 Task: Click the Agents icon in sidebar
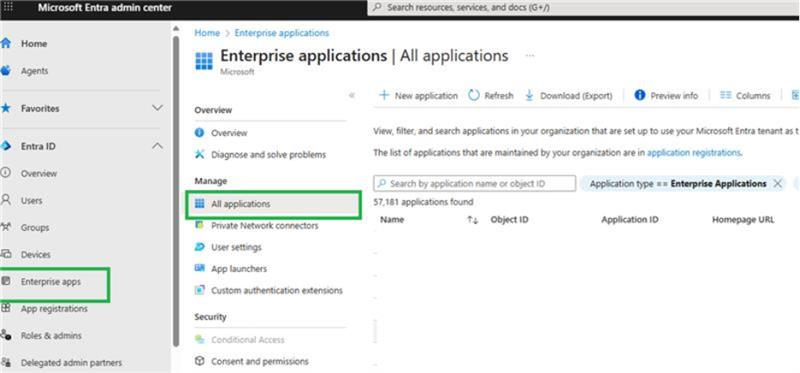click(6, 70)
